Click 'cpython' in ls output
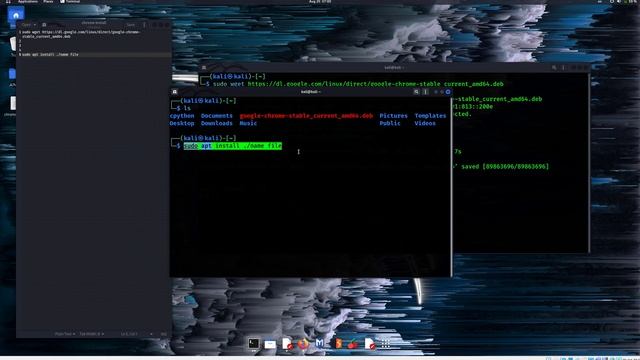The height and width of the screenshot is (360, 640). [182, 116]
